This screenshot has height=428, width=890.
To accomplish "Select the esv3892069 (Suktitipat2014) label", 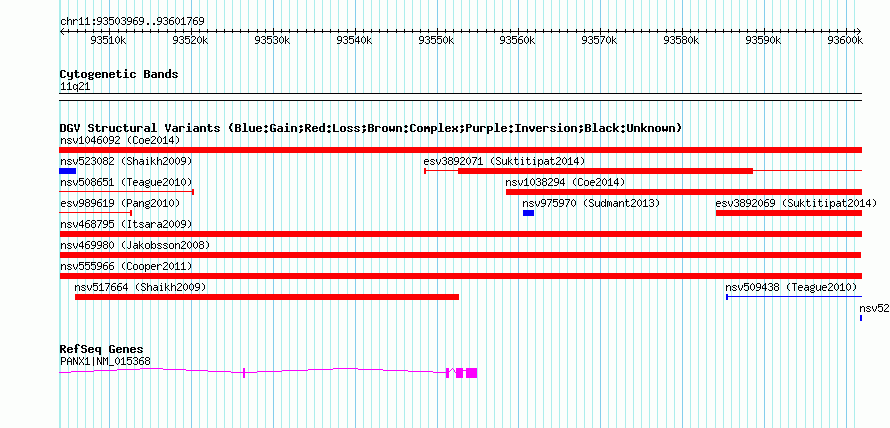I will (796, 203).
